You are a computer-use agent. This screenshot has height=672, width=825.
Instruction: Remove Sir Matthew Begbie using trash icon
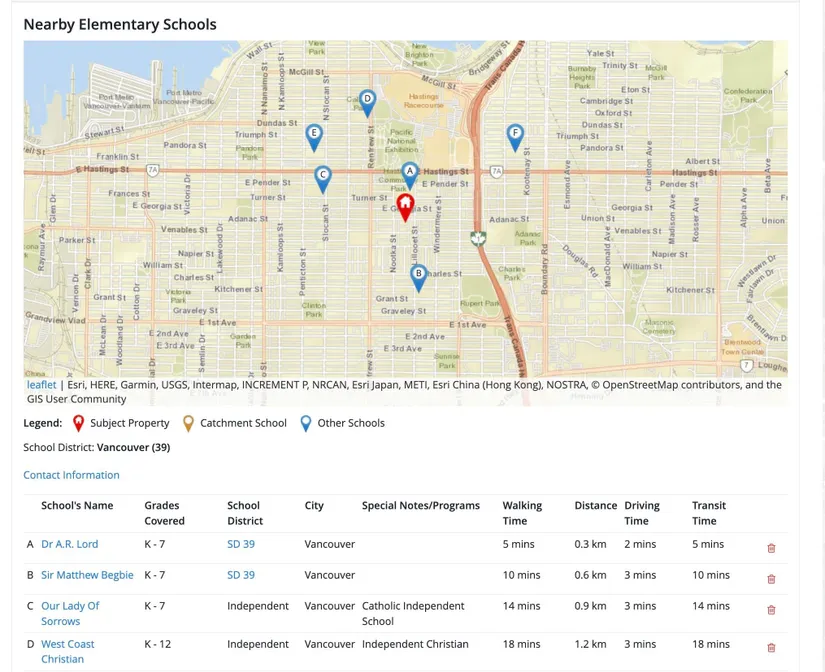coord(771,579)
